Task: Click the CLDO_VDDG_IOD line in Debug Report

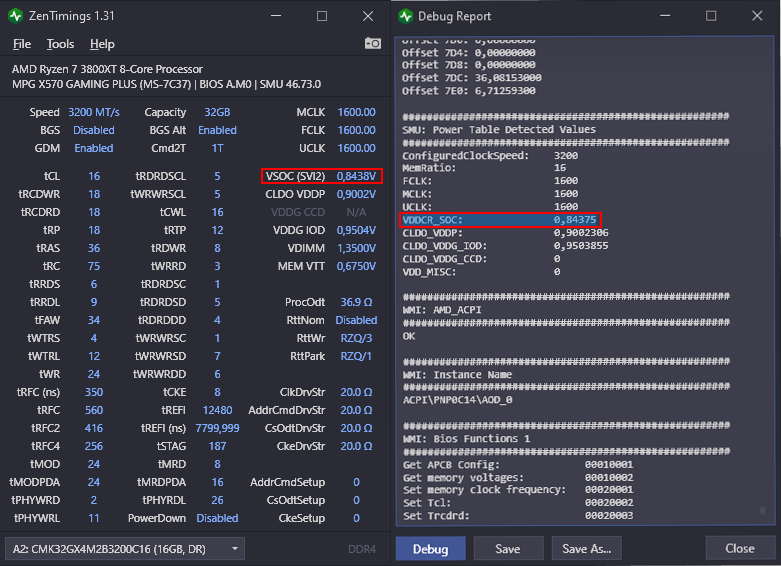Action: click(505, 246)
